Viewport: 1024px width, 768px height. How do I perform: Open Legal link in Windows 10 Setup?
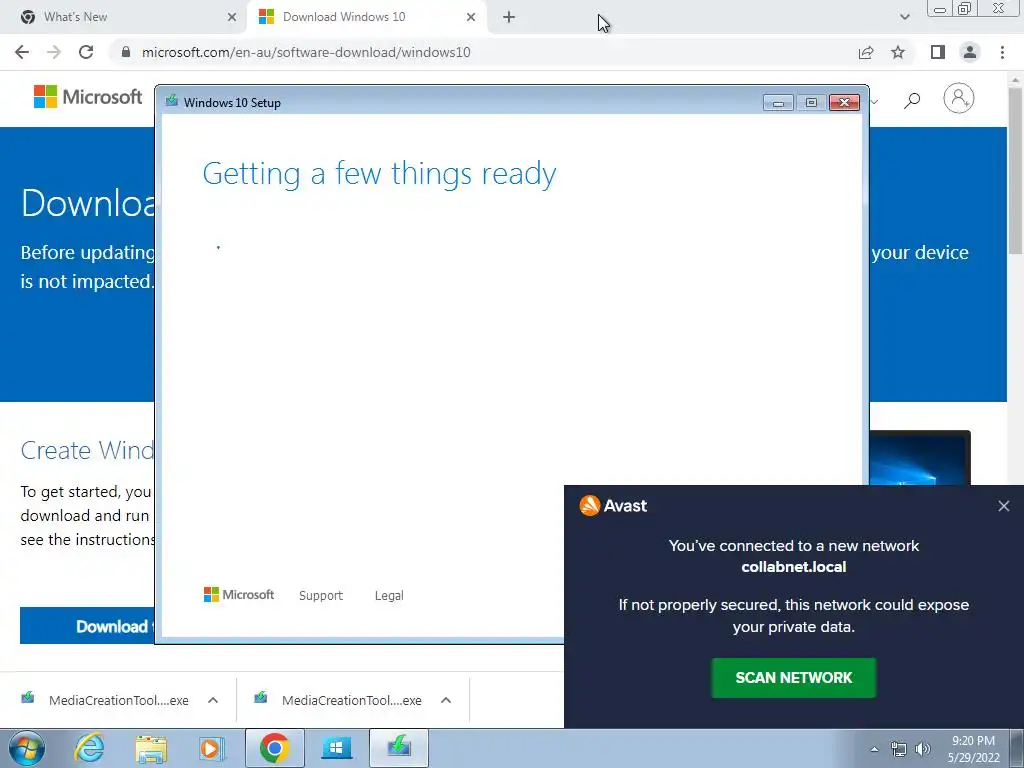[x=389, y=596]
